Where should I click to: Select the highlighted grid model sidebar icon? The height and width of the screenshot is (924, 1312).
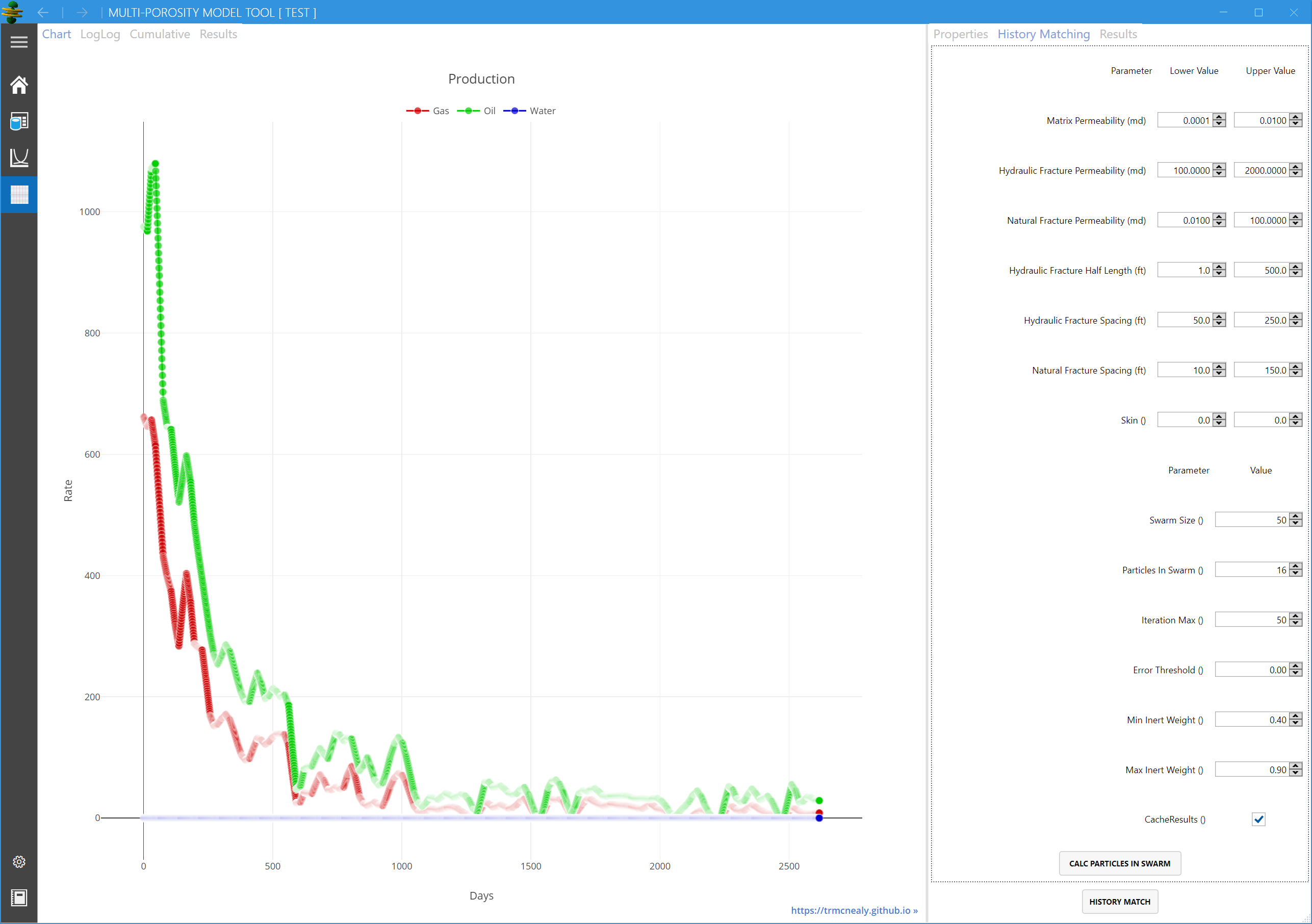pyautogui.click(x=19, y=195)
